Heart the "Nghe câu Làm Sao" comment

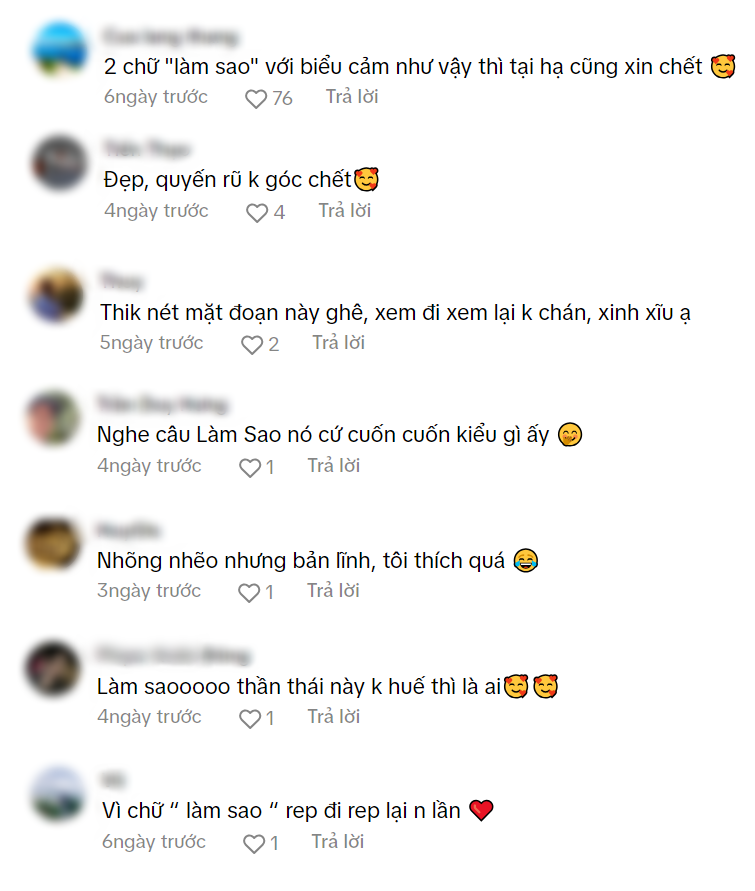tap(249, 468)
